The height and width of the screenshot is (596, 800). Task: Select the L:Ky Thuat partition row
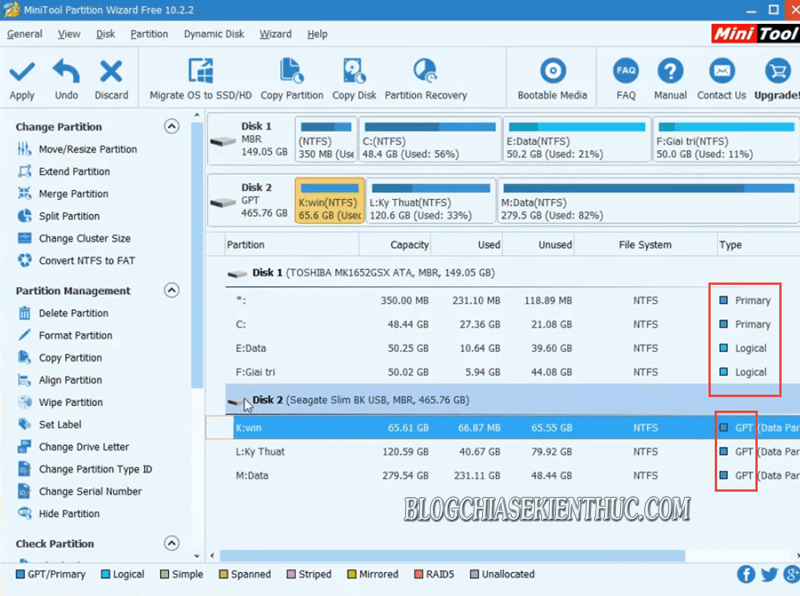pos(512,452)
